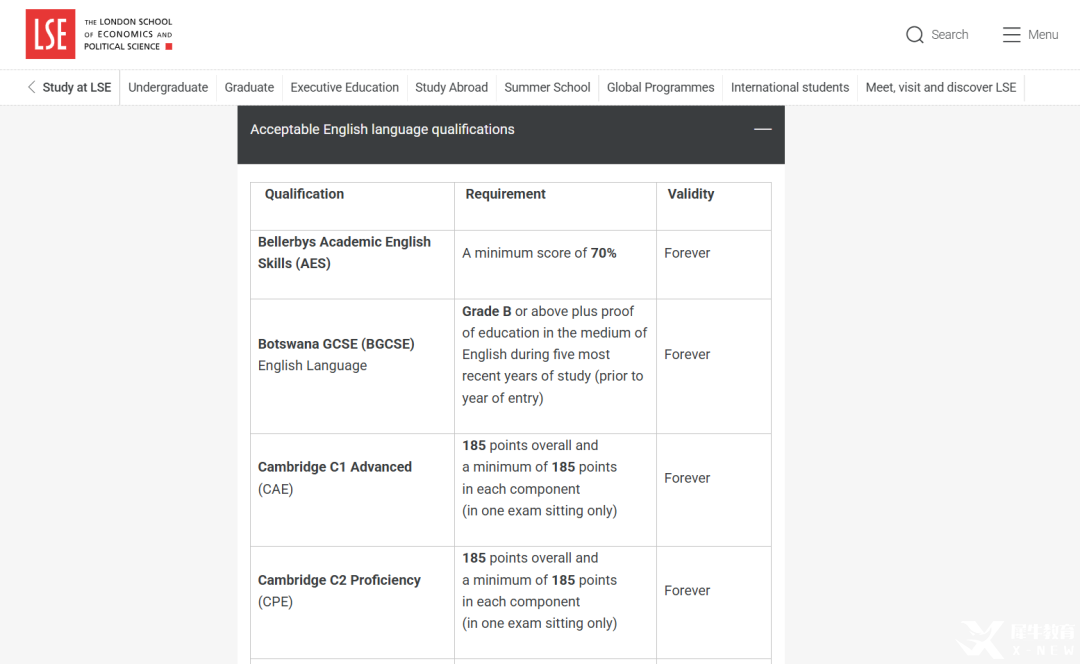The height and width of the screenshot is (664, 1080).
Task: Open Study Abroad section
Action: click(x=451, y=87)
